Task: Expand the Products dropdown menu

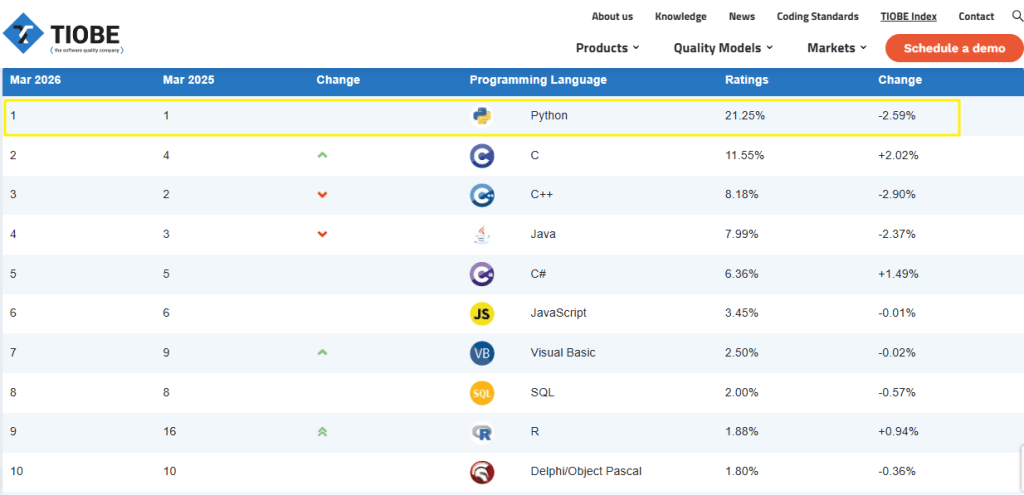Action: click(x=607, y=48)
